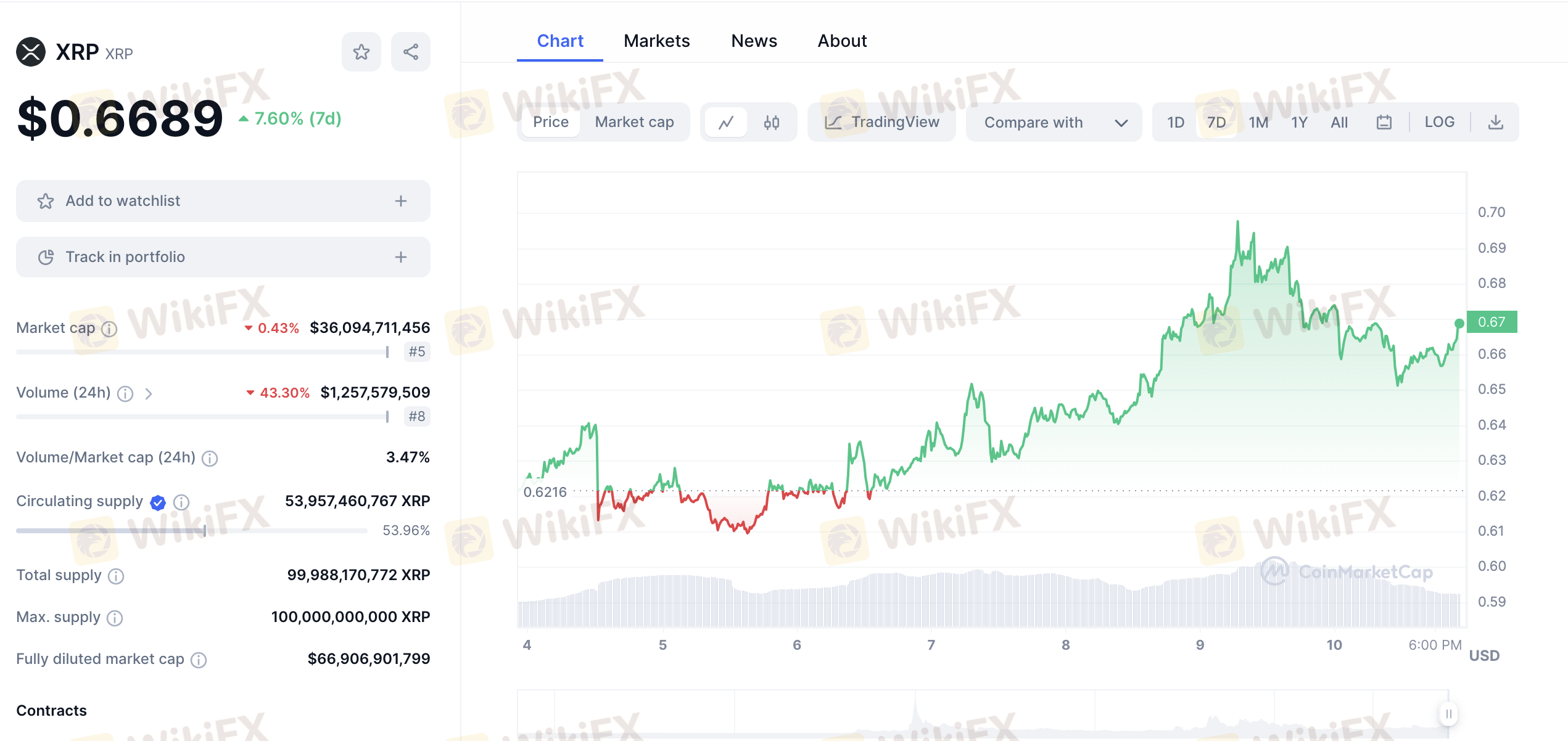Click the chart range slider handle
This screenshot has height=741, width=1568.
[x=1448, y=714]
